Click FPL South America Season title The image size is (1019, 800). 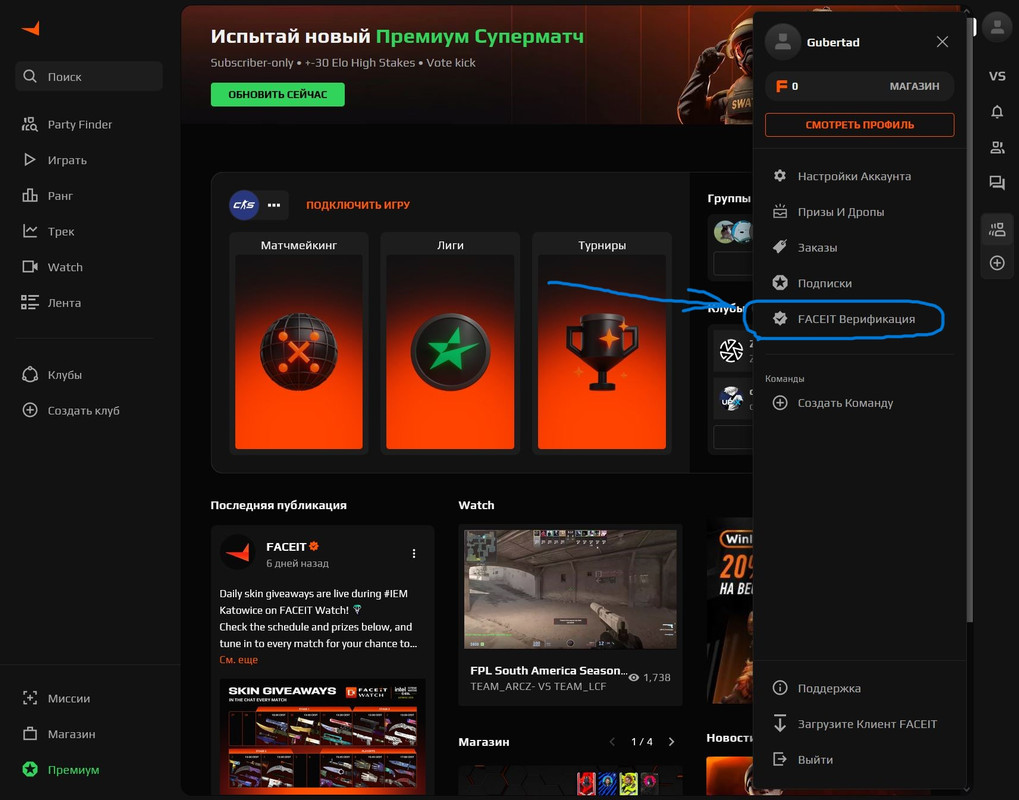[x=548, y=671]
